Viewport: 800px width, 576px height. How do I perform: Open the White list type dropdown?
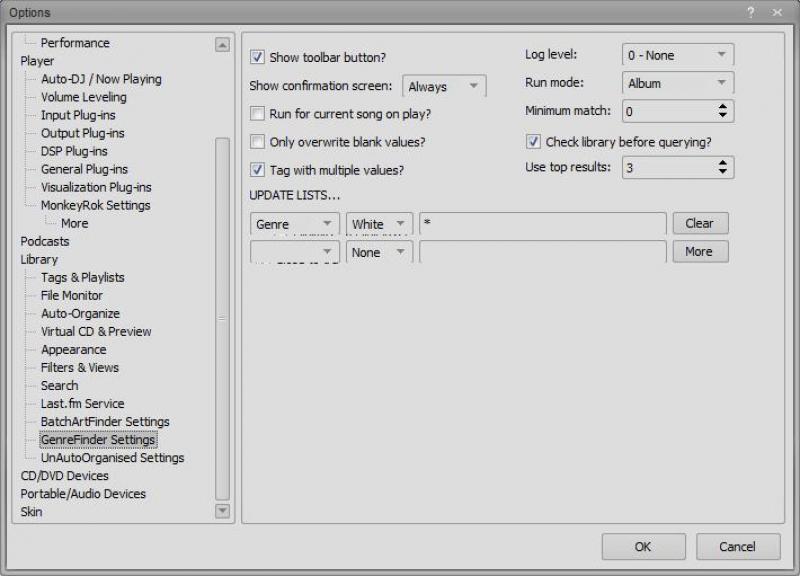click(x=379, y=224)
